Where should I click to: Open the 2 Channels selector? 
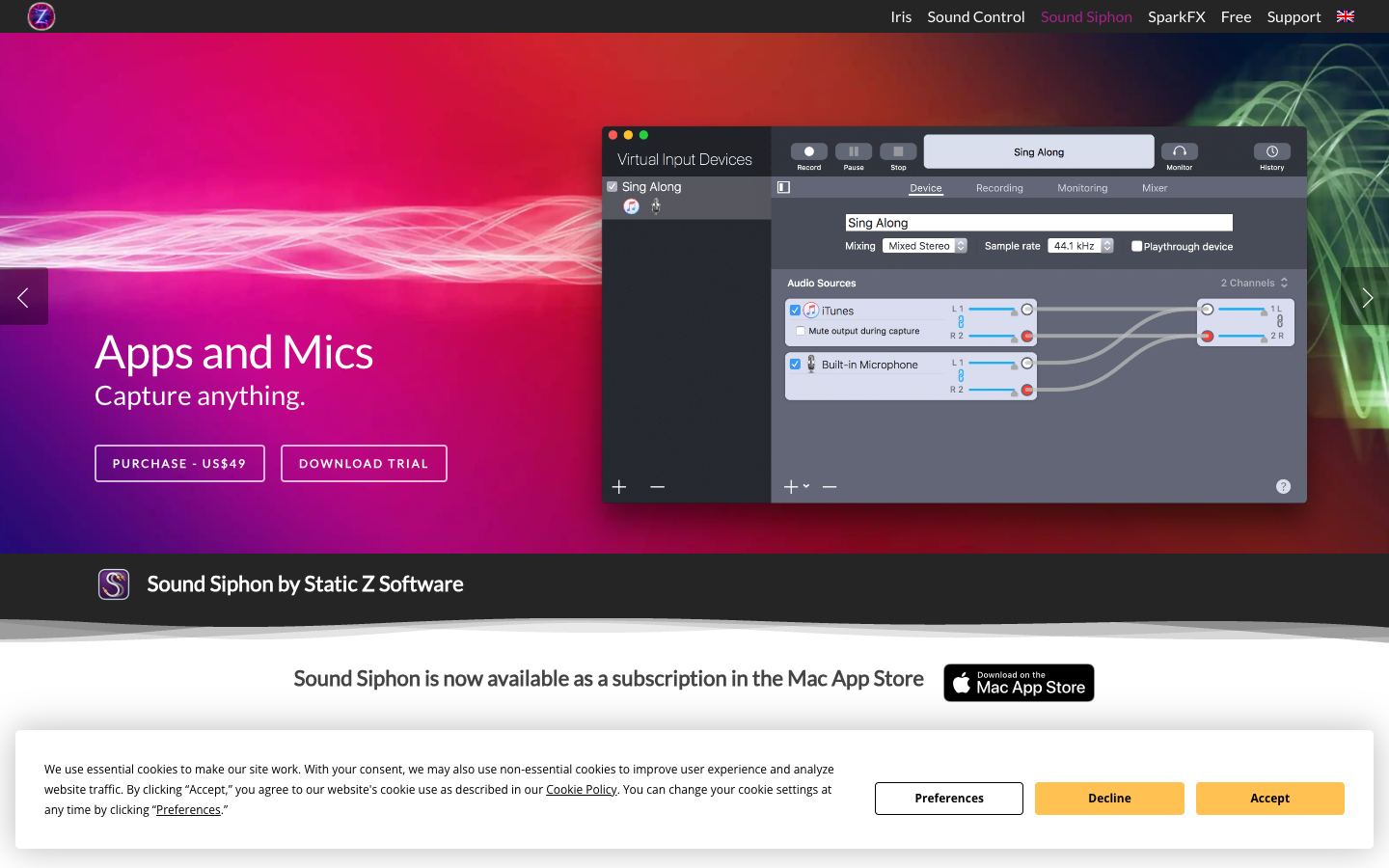point(1254,283)
